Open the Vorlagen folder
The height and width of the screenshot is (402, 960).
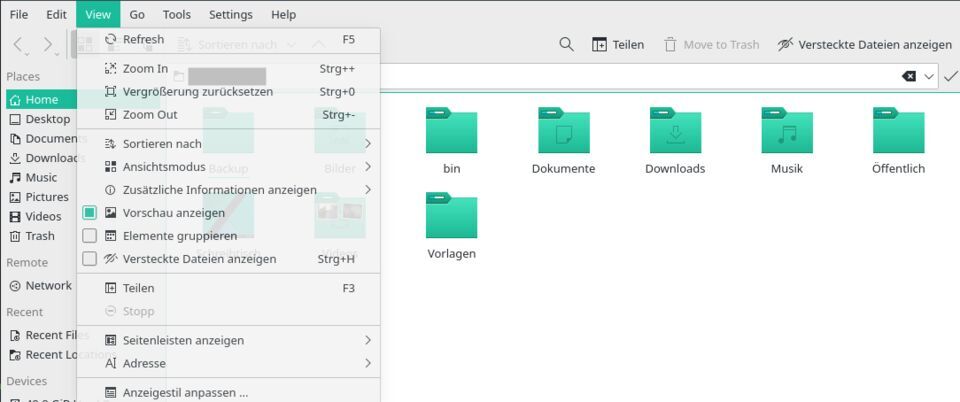(451, 218)
